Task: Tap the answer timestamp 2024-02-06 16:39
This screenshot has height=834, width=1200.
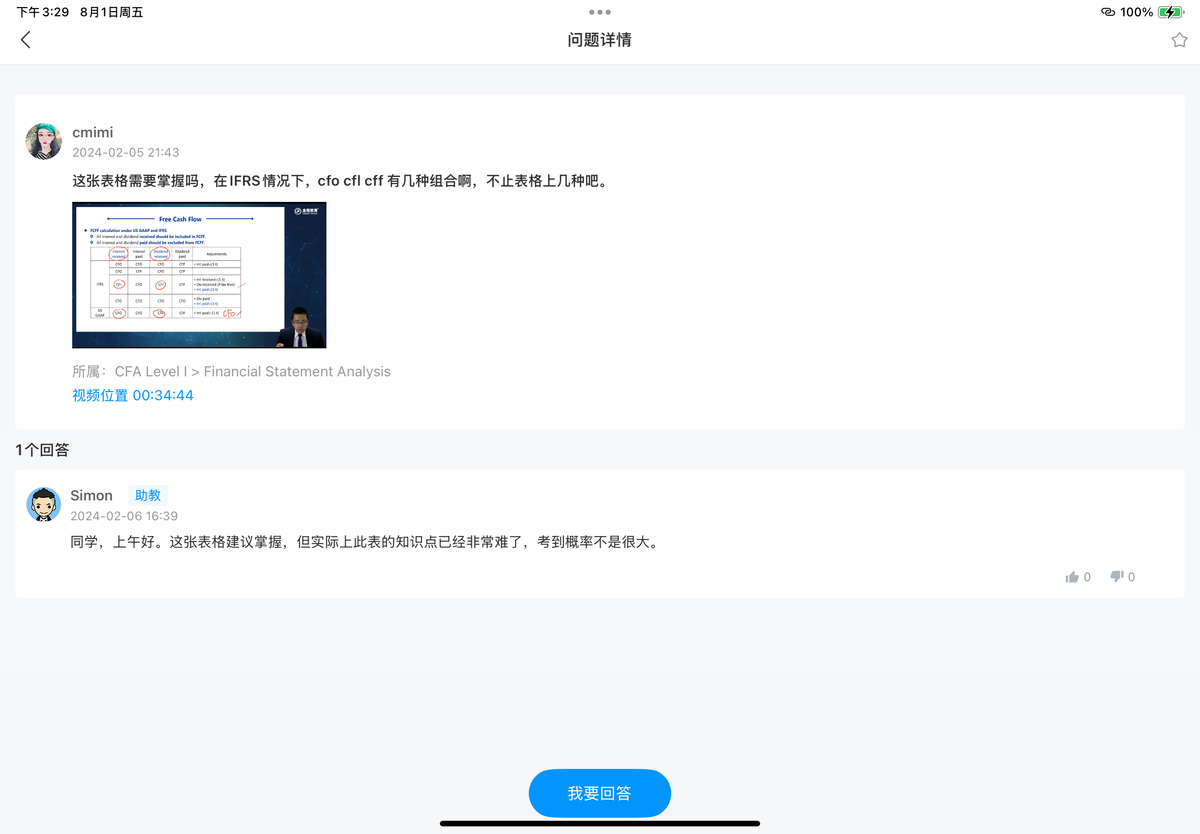Action: pos(124,516)
